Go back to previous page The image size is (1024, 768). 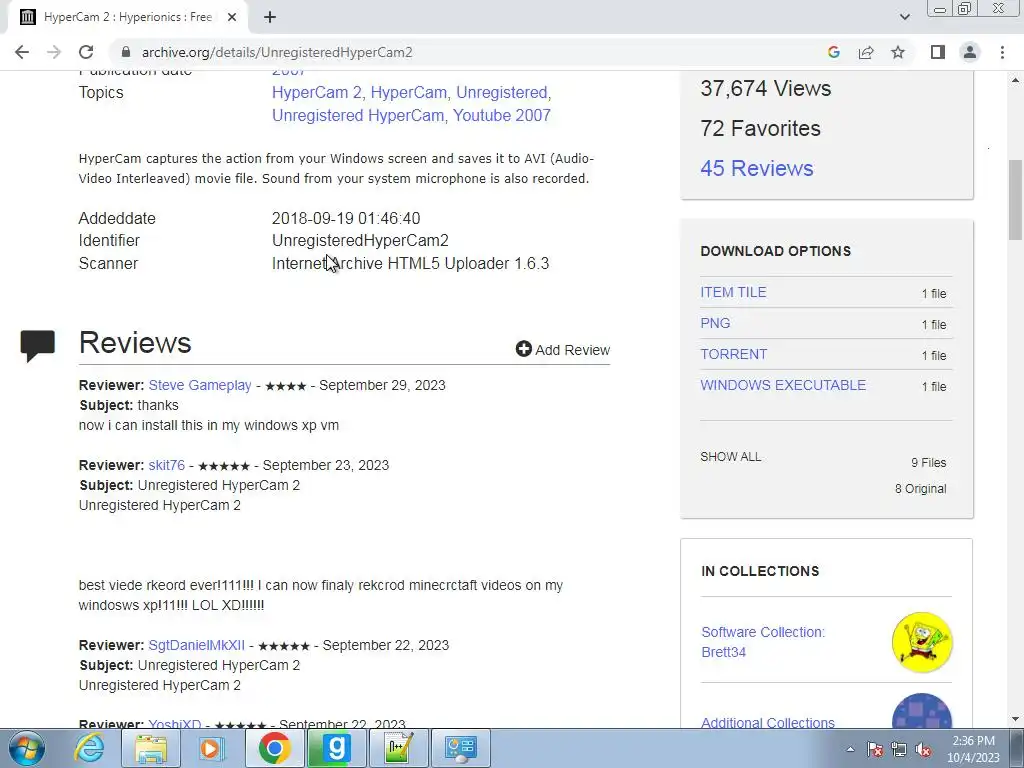coord(22,52)
